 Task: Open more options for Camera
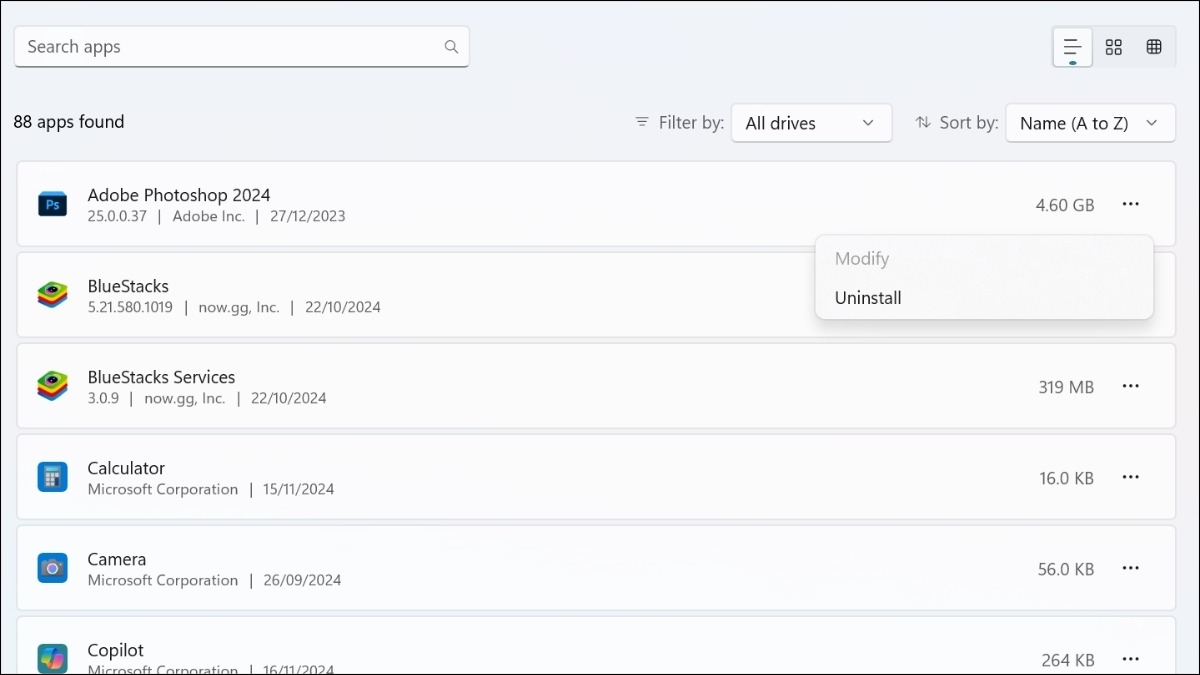click(1131, 568)
